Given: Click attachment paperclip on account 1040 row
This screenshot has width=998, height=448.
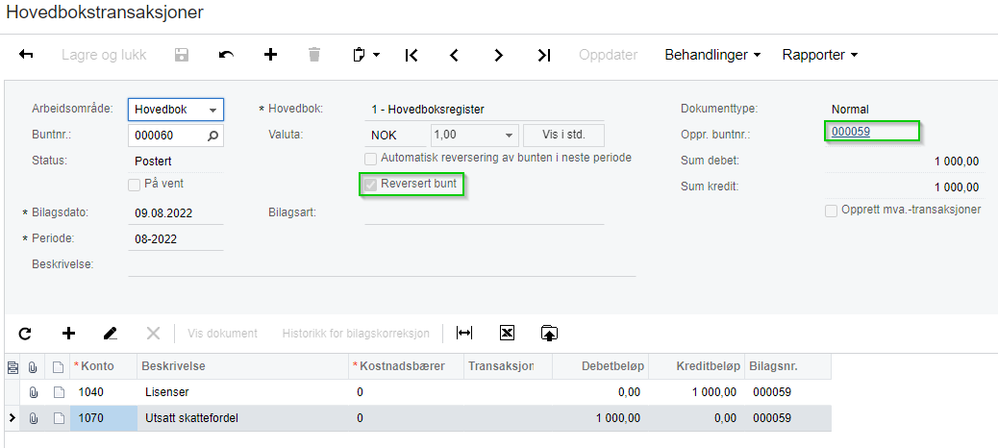Looking at the screenshot, I should click(34, 393).
